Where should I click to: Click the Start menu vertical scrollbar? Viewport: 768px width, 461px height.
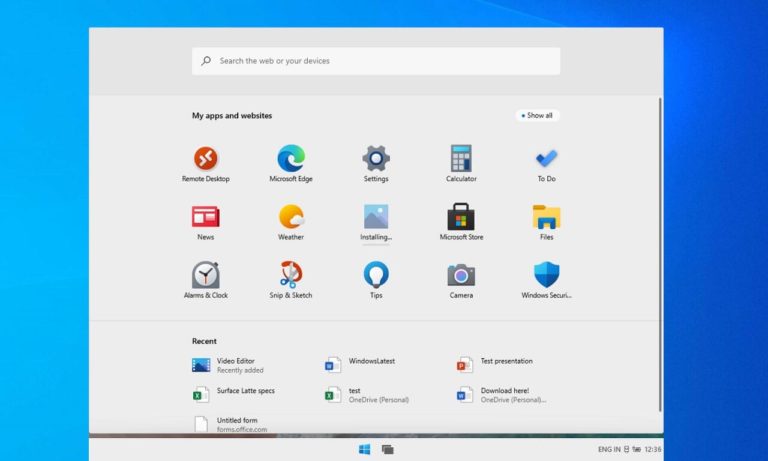click(660, 255)
